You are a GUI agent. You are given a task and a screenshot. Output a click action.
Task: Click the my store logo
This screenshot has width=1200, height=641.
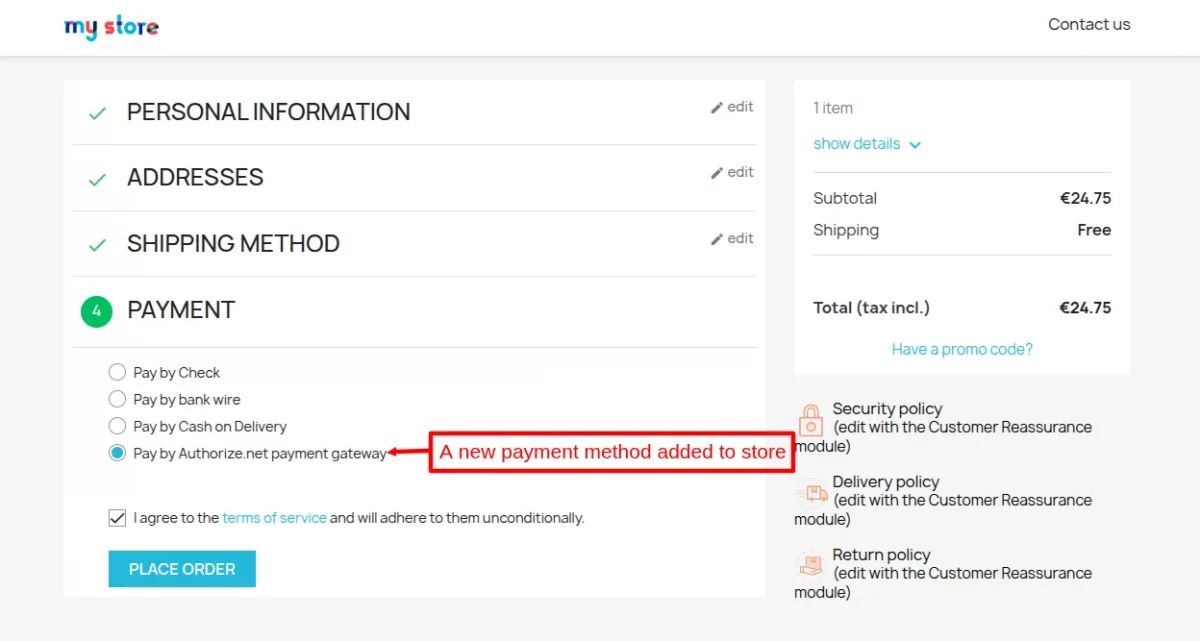[111, 27]
